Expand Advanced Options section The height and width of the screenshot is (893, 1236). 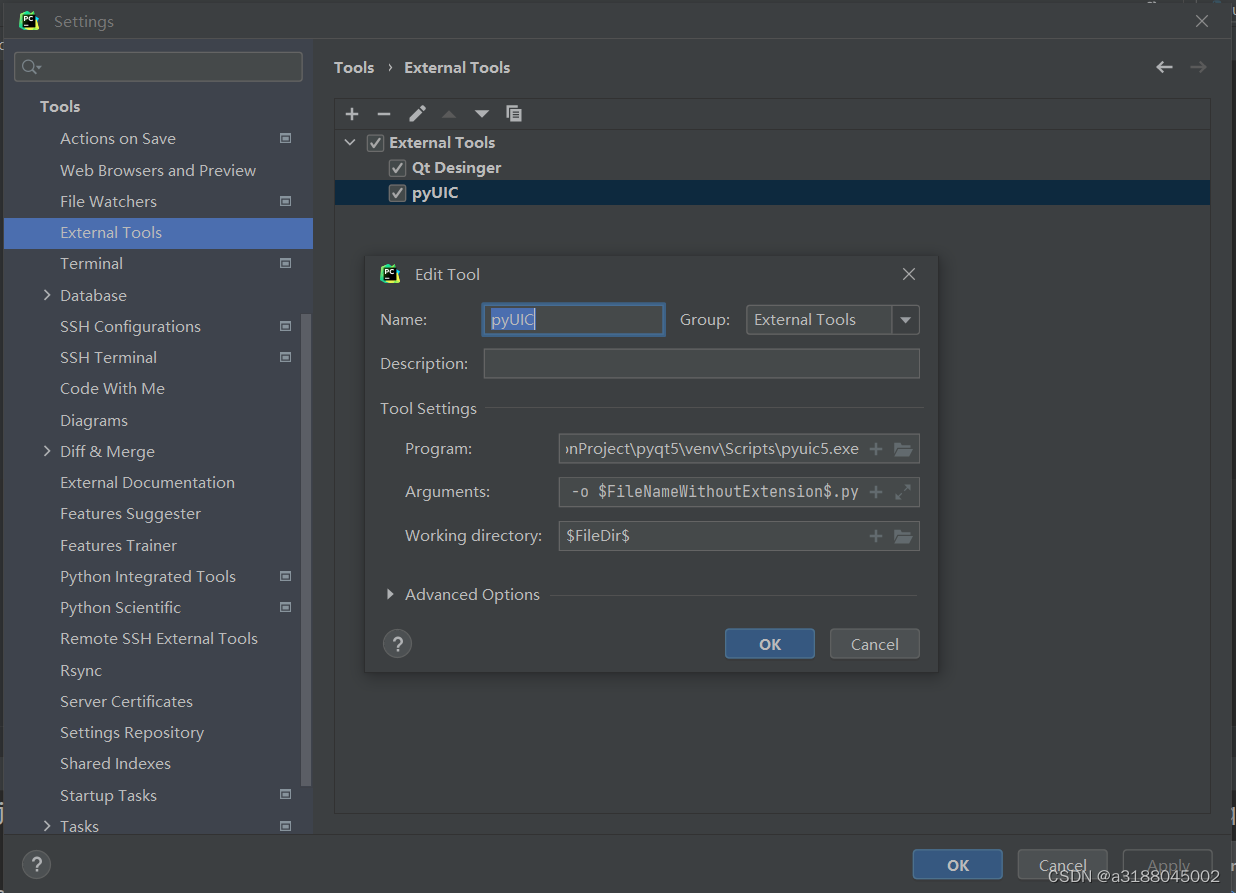[390, 594]
